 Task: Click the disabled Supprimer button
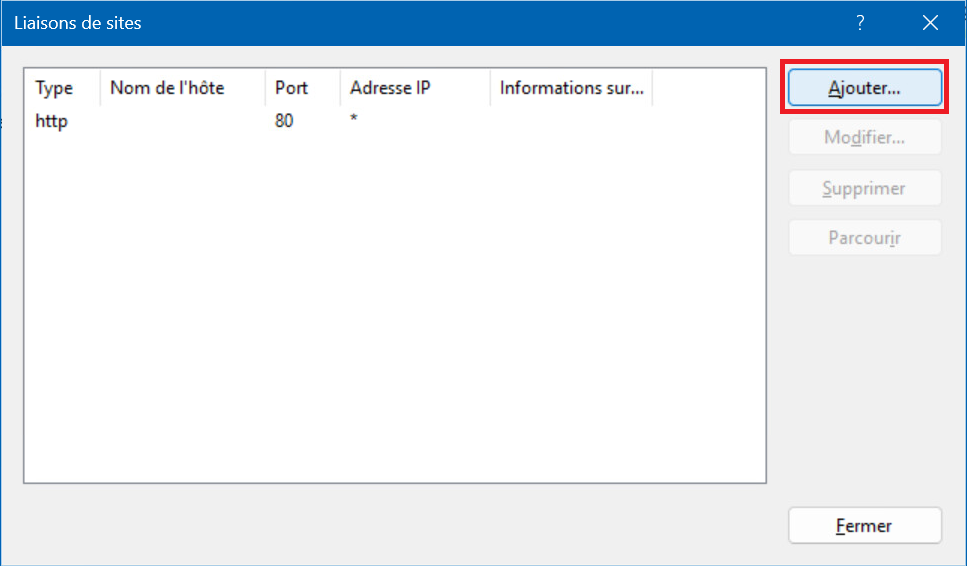tap(864, 188)
